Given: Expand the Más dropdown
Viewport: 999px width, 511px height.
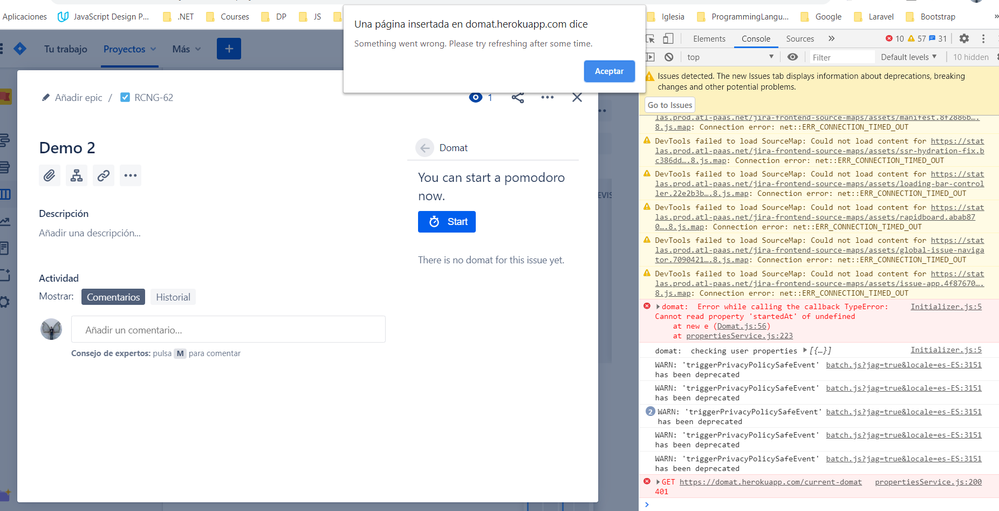Looking at the screenshot, I should click(186, 48).
